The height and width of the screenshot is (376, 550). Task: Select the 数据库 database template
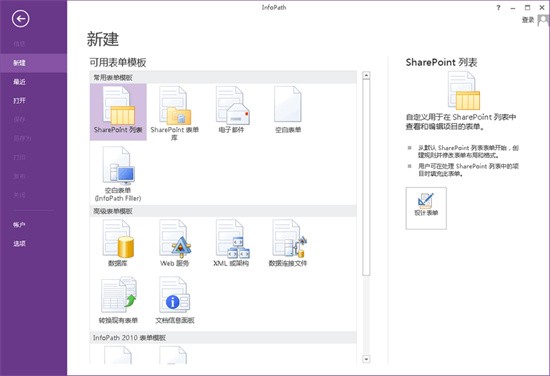[x=118, y=243]
